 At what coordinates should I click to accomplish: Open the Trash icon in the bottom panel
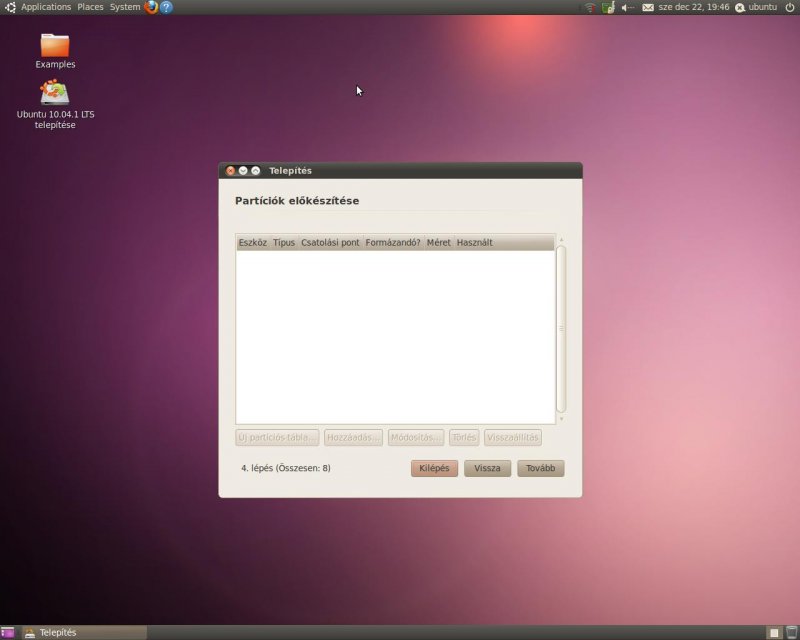click(x=791, y=633)
